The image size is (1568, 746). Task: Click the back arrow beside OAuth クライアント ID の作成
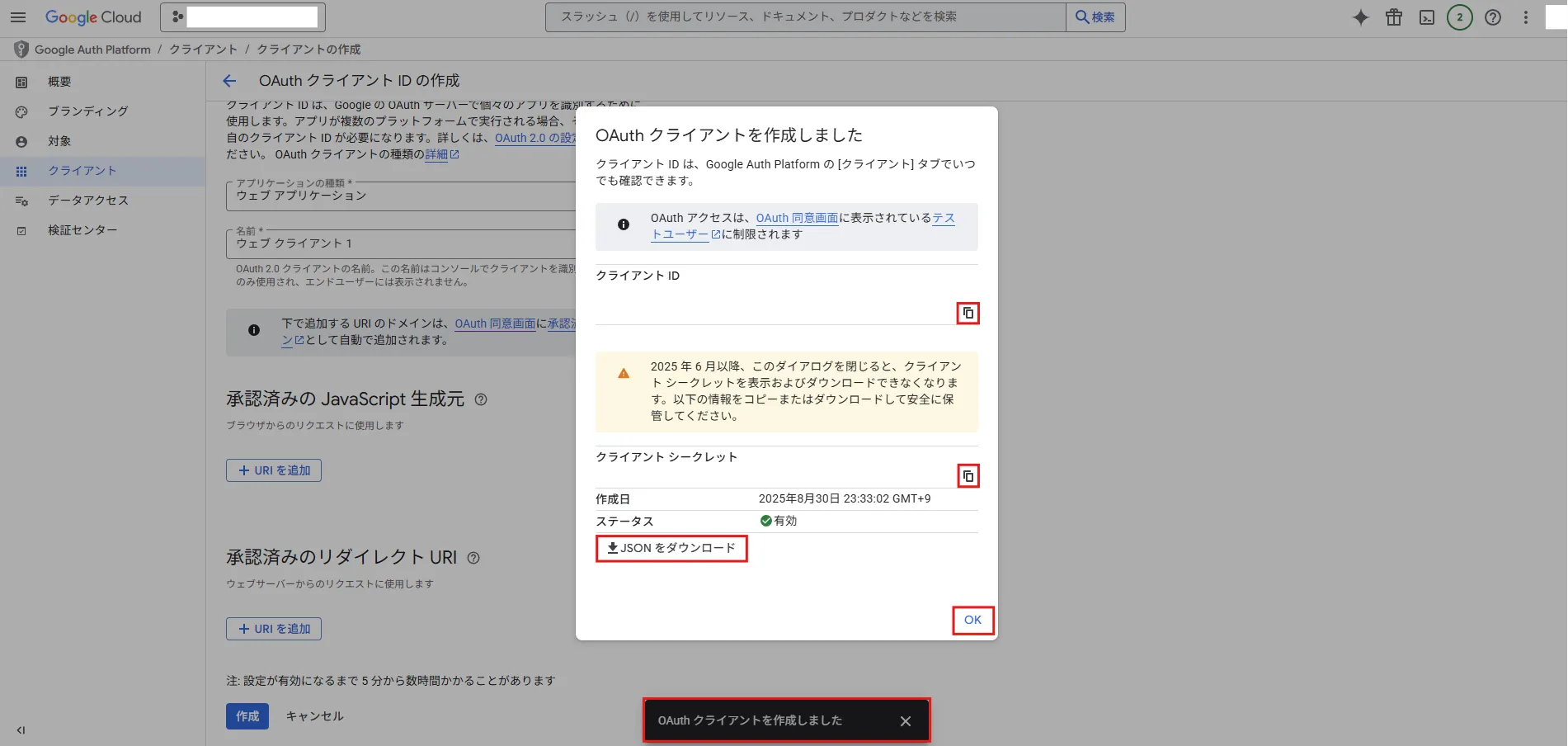coord(229,81)
